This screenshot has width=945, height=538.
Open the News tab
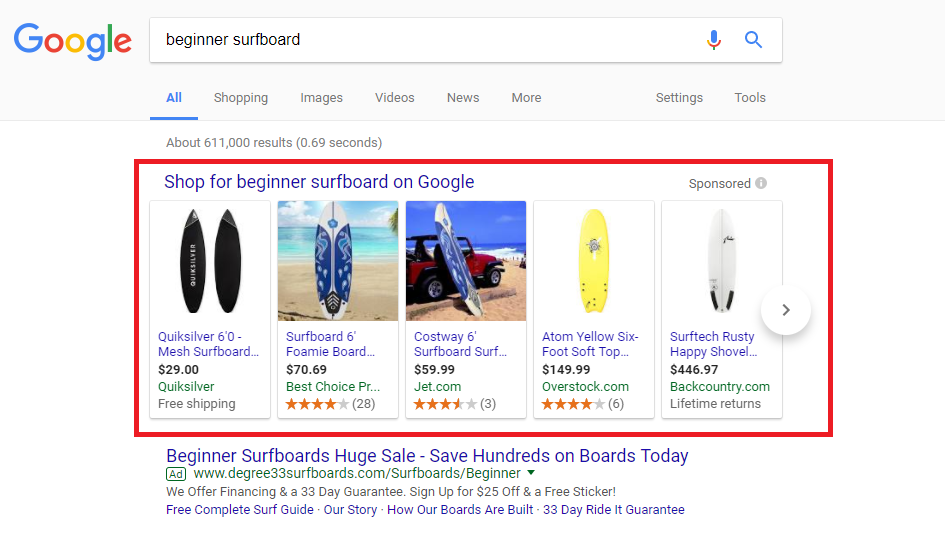point(463,98)
